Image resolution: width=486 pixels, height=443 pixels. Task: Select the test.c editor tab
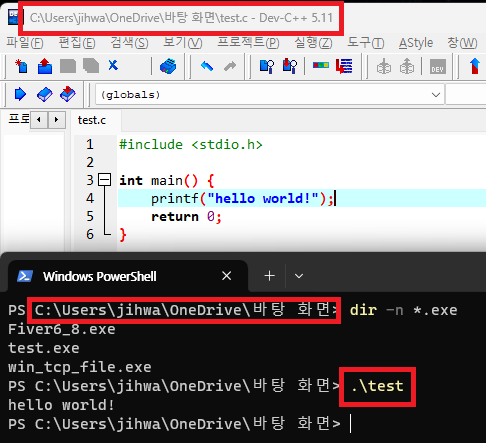pos(92,120)
